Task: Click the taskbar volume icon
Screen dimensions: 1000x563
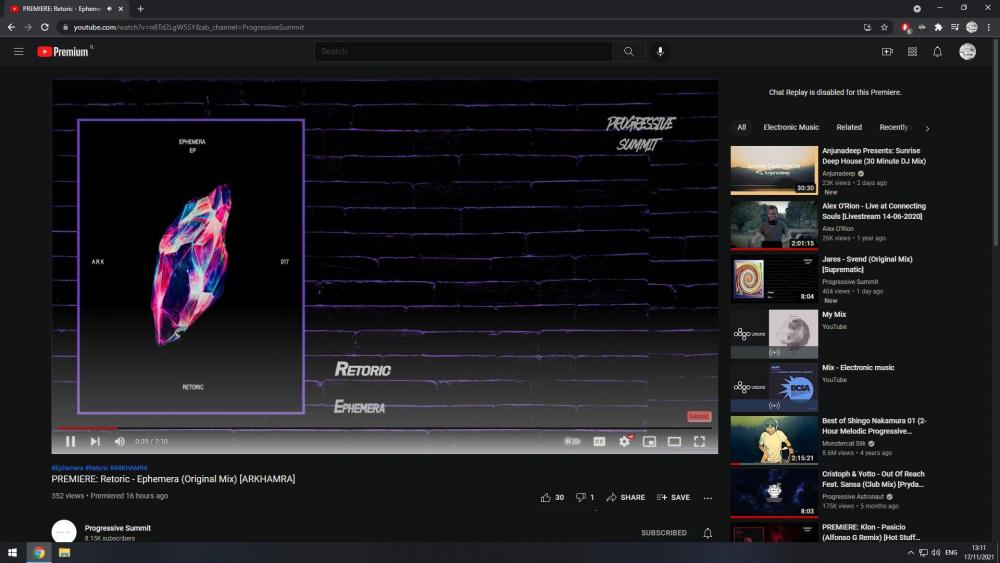Action: 936,553
